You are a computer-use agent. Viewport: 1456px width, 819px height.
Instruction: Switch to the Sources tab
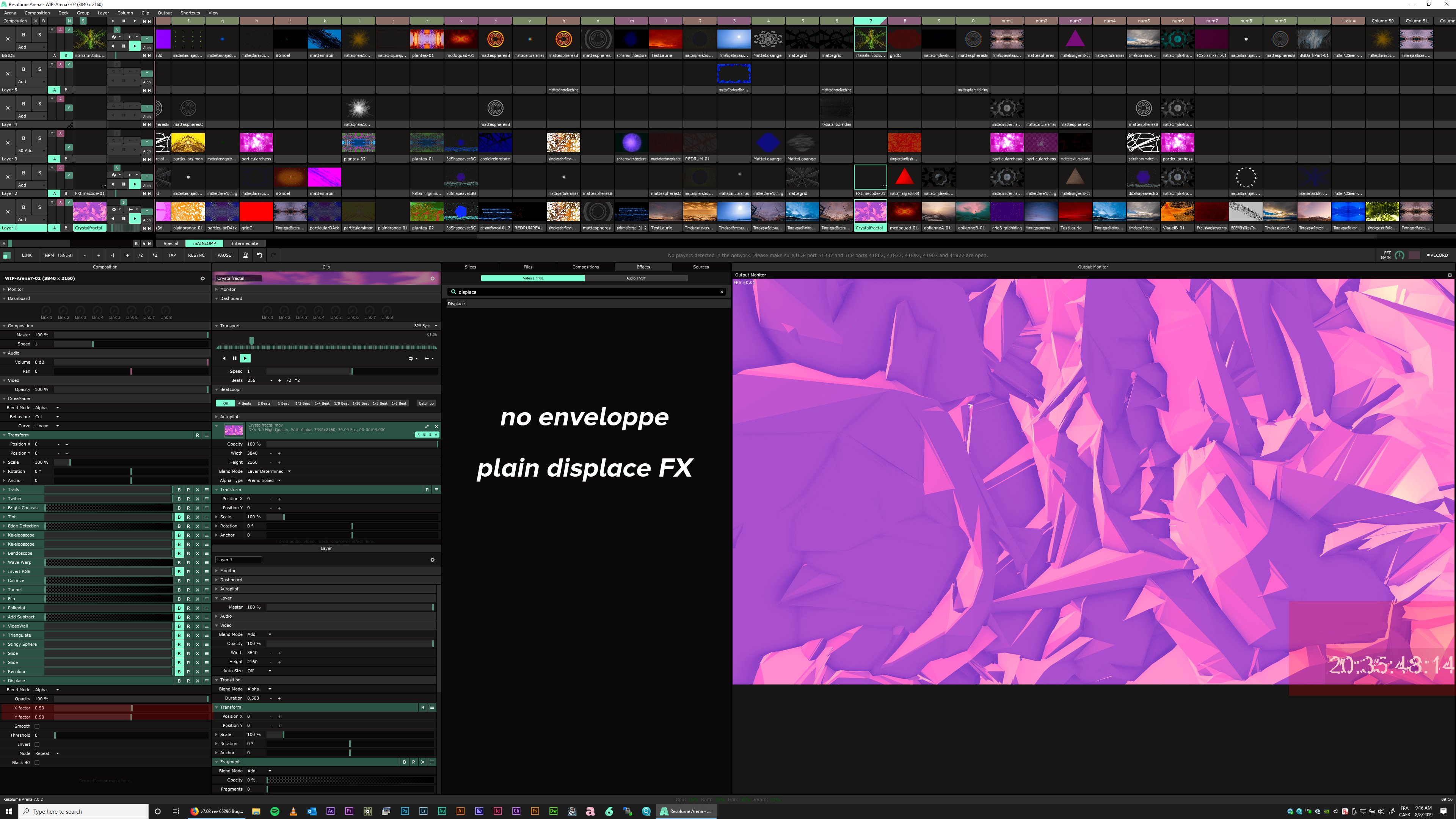pyautogui.click(x=700, y=267)
